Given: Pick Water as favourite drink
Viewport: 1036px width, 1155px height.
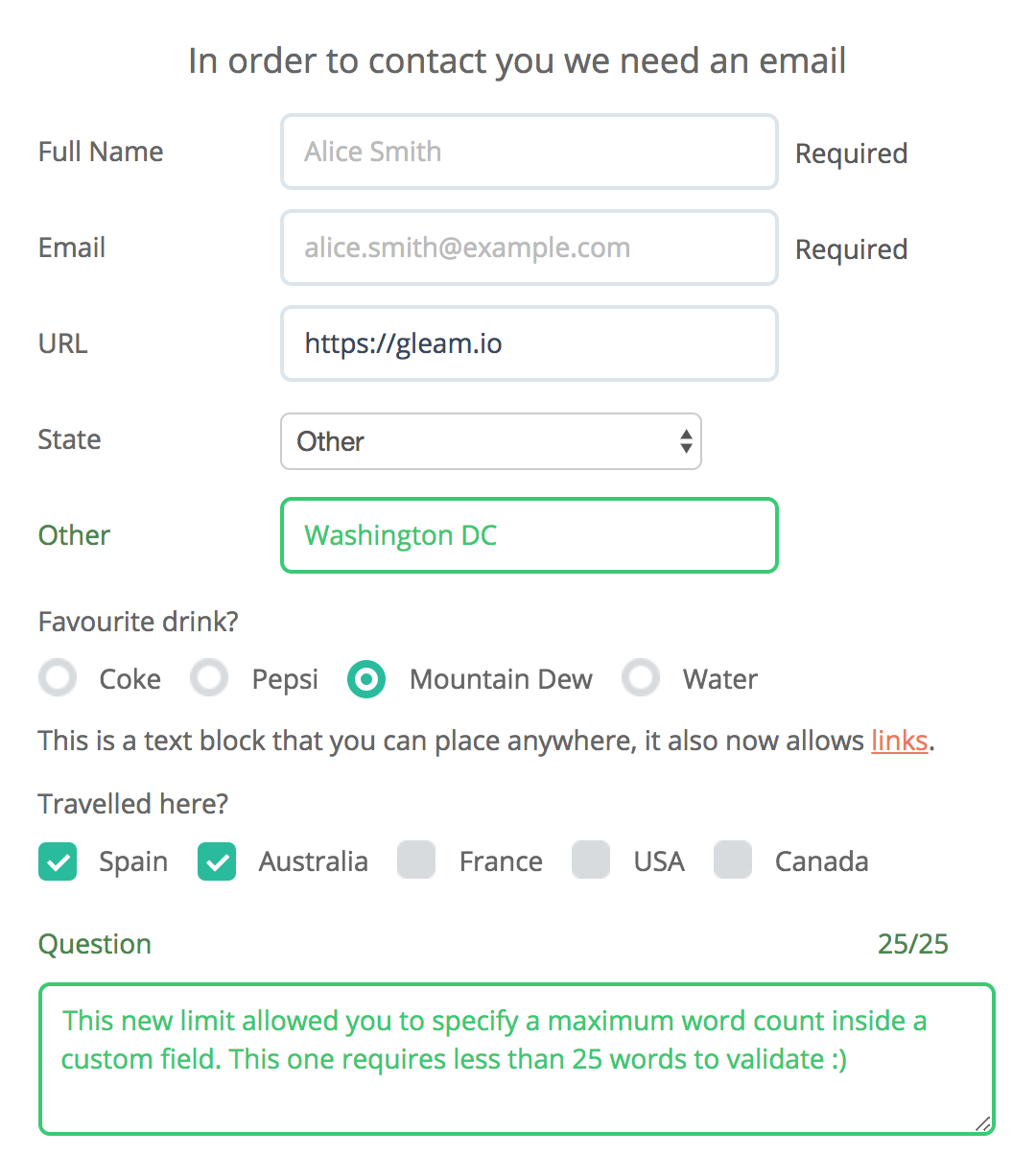Looking at the screenshot, I should [x=640, y=678].
